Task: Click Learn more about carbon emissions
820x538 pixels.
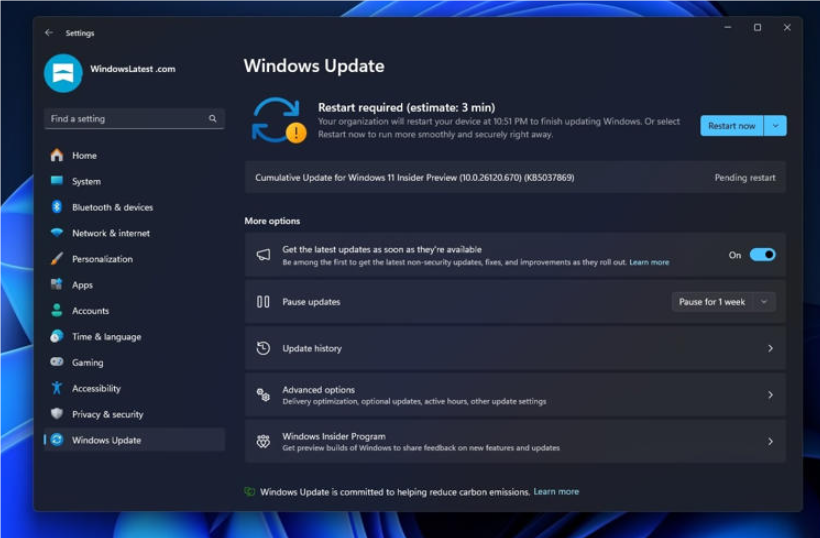Action: 556,491
